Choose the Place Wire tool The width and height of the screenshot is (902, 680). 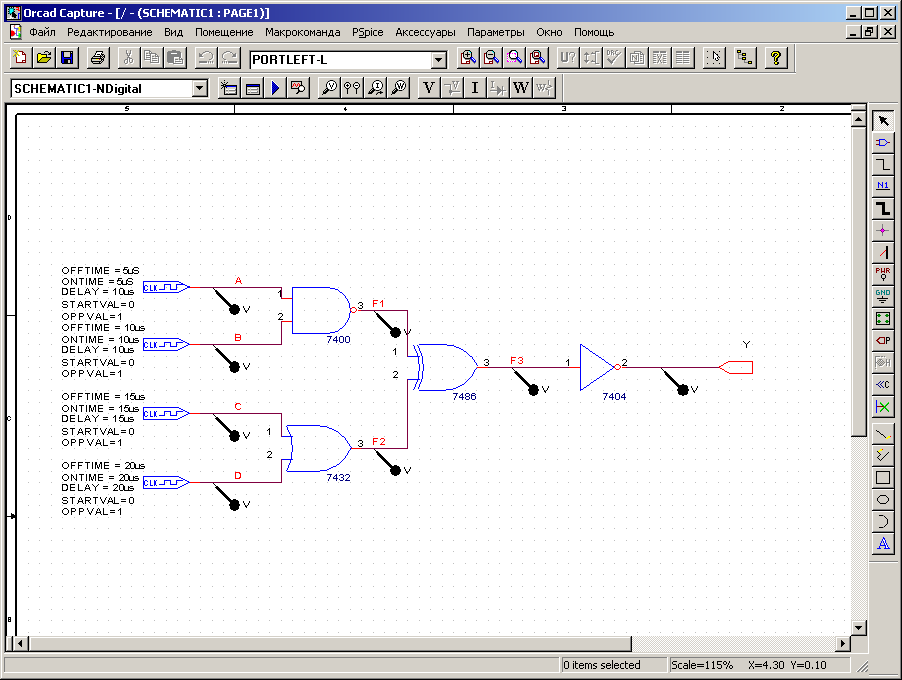(882, 165)
